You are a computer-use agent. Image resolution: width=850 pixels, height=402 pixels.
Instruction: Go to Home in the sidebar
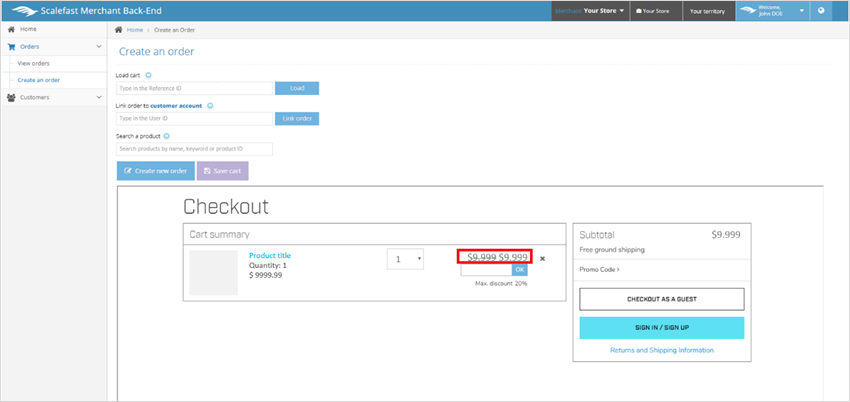tap(28, 29)
